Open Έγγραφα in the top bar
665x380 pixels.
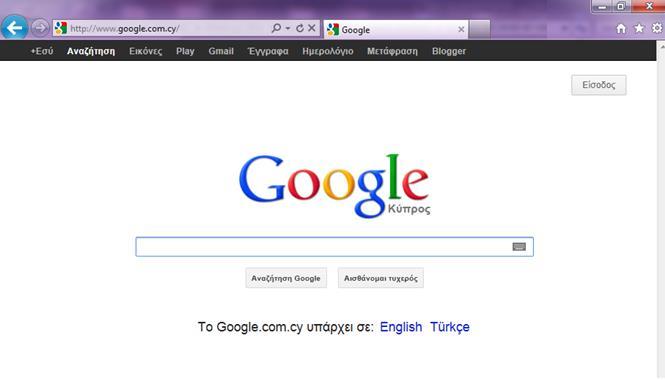pyautogui.click(x=268, y=51)
